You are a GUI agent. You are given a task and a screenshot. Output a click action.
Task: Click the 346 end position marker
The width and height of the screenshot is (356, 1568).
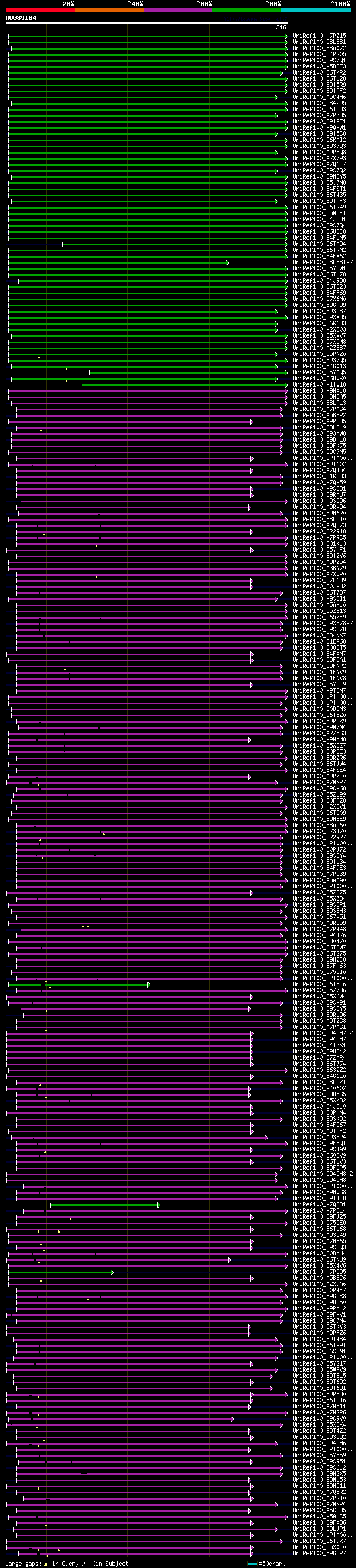[x=280, y=27]
